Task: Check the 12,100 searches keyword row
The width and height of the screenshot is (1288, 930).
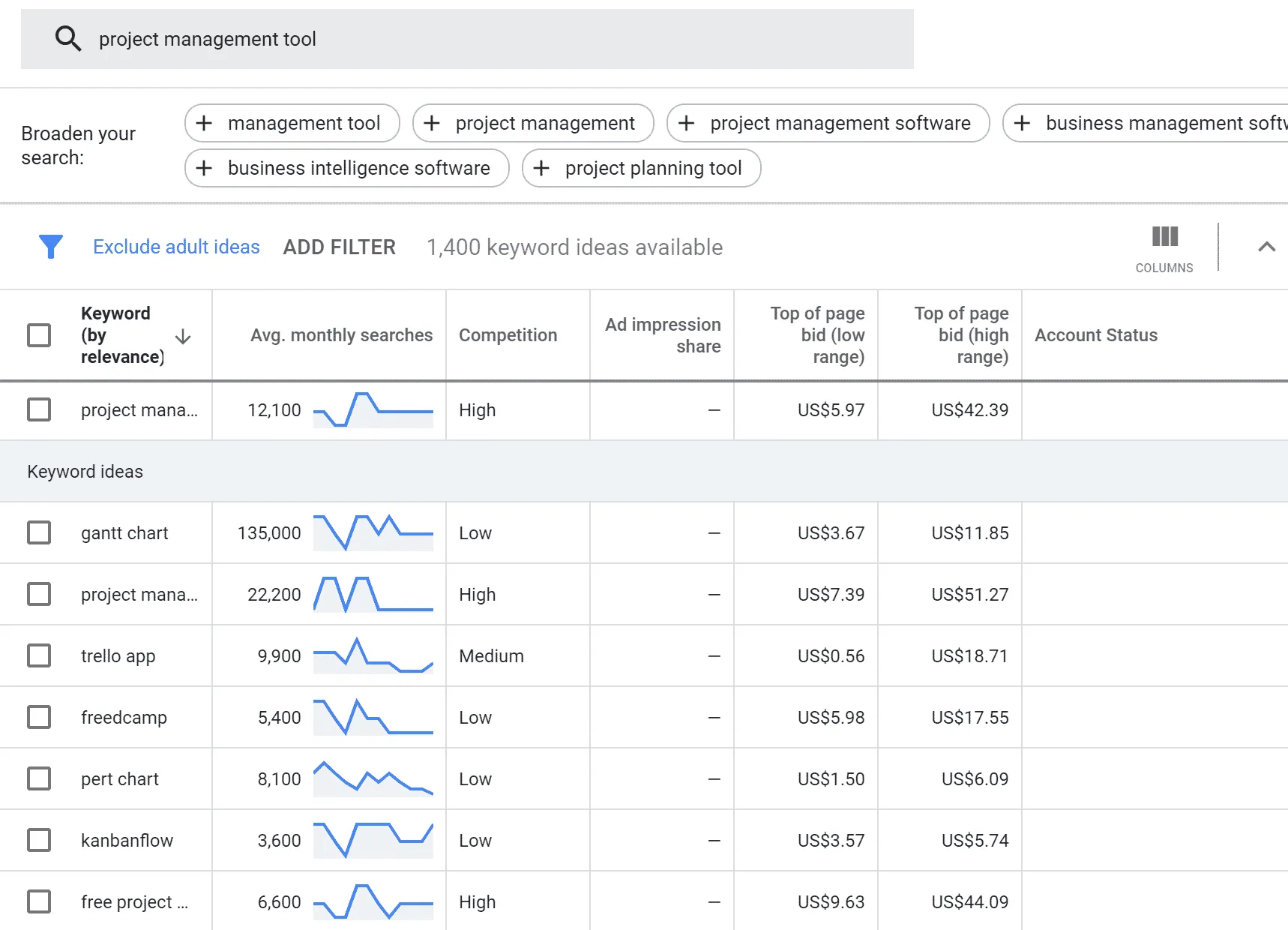Action: click(39, 409)
